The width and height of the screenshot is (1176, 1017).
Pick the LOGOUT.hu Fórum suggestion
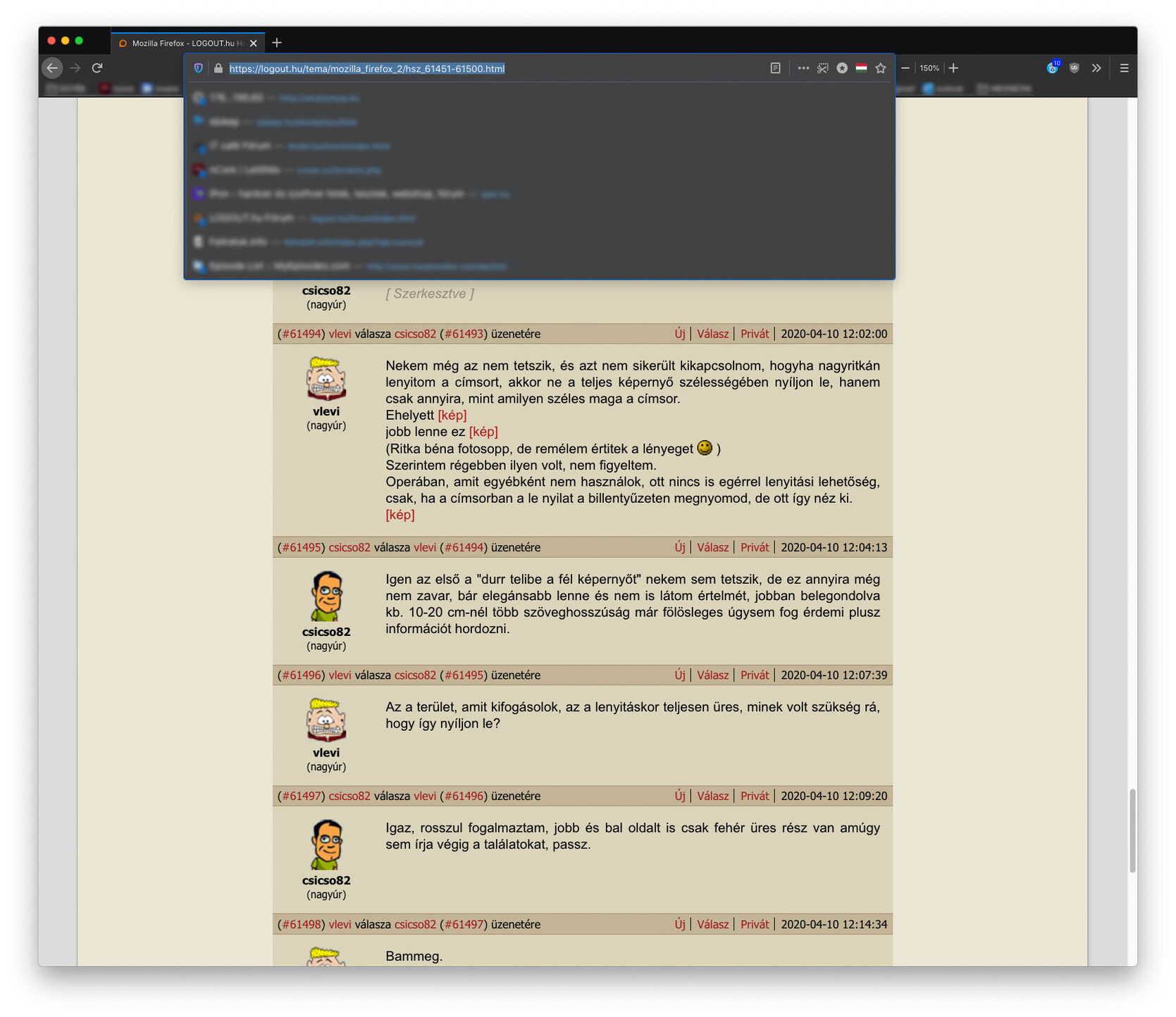click(x=539, y=218)
